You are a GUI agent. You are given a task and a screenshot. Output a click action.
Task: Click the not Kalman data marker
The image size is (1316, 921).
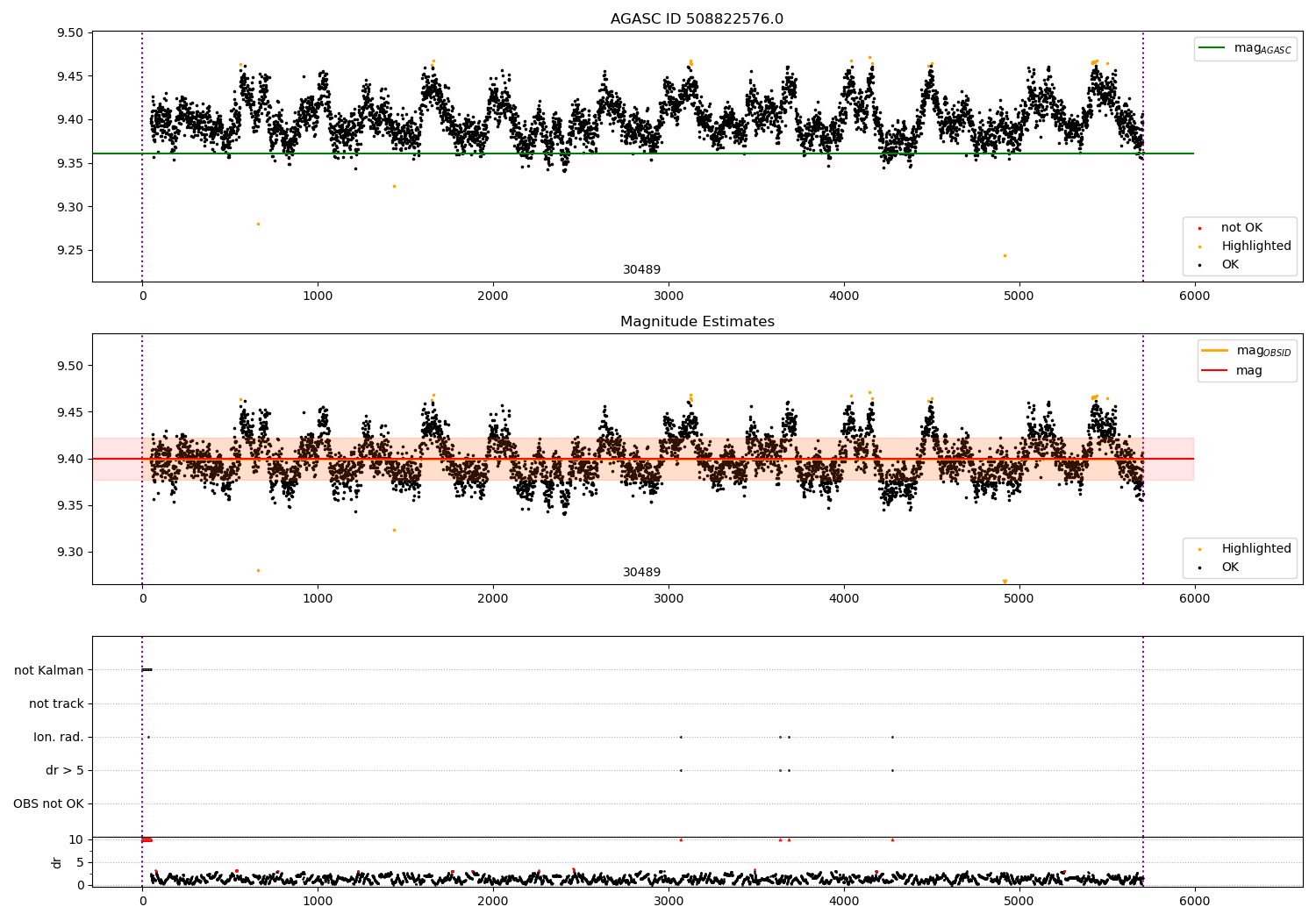point(147,670)
